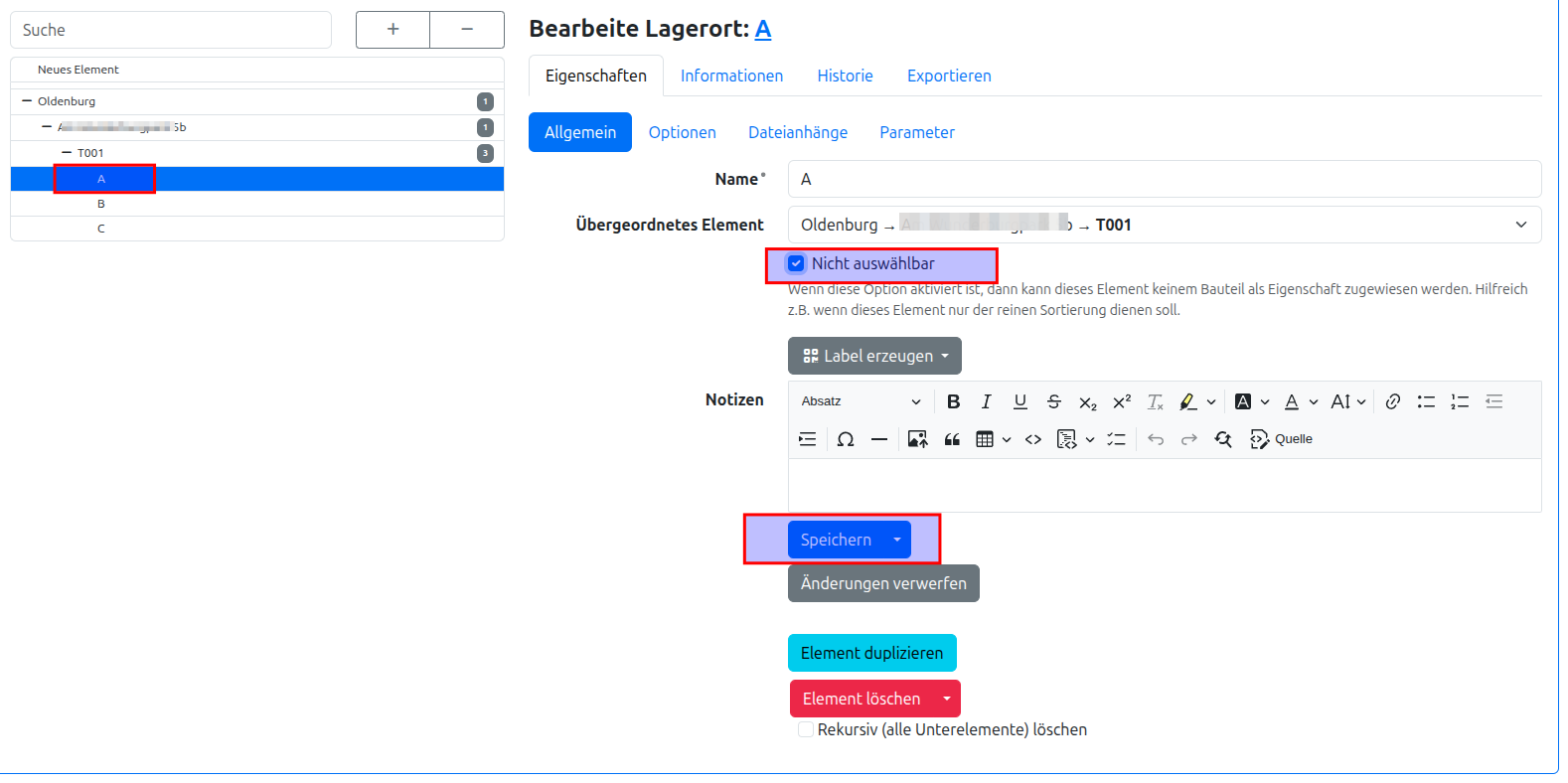Open the Übergeordnetes Element dropdown

pyautogui.click(x=1164, y=225)
